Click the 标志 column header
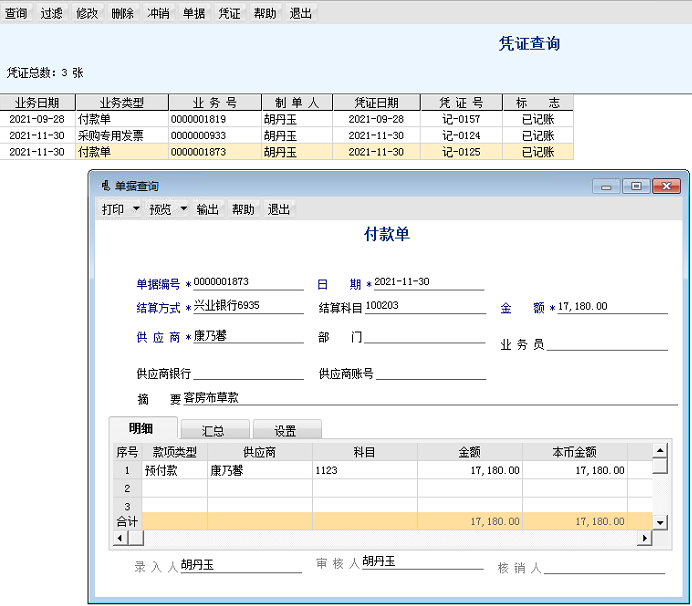692x606 pixels. click(x=538, y=102)
